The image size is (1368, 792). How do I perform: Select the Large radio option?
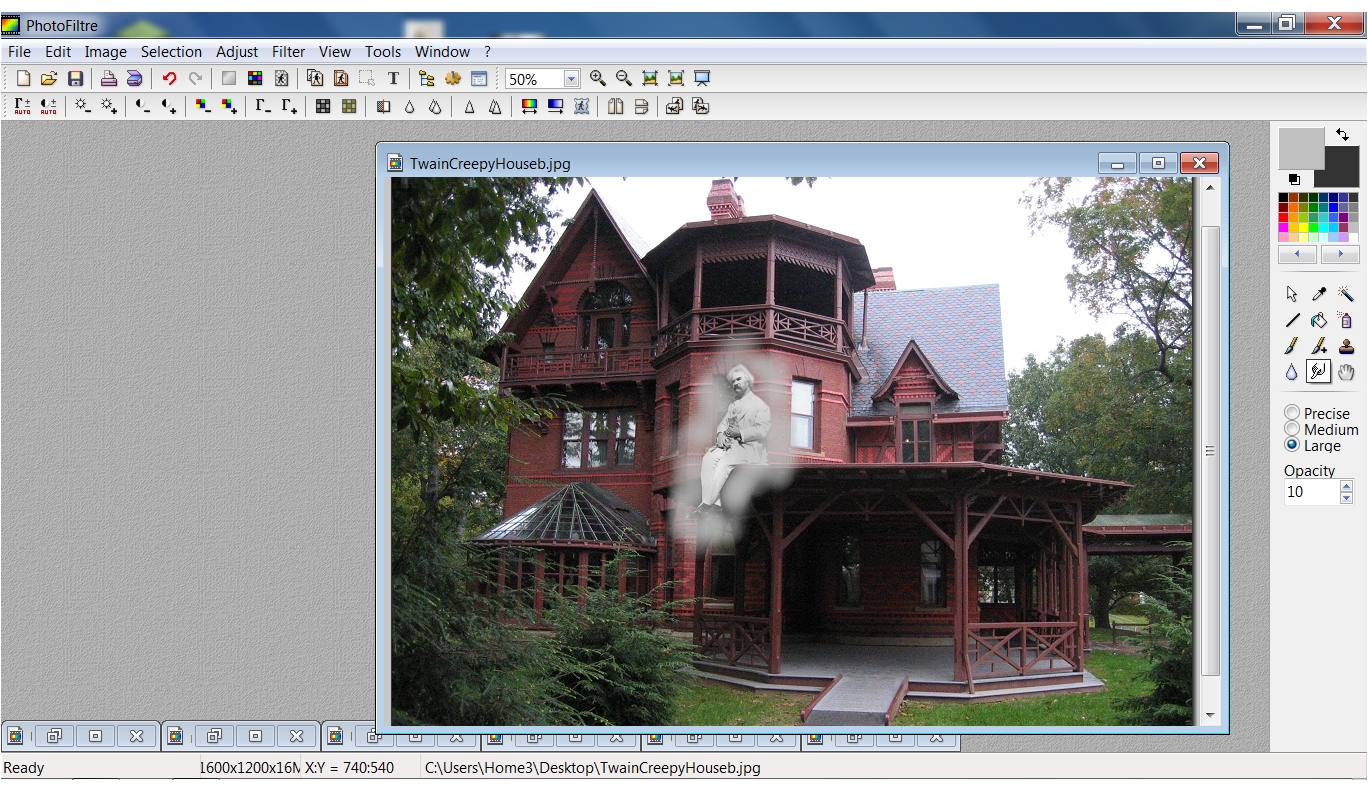(1292, 445)
